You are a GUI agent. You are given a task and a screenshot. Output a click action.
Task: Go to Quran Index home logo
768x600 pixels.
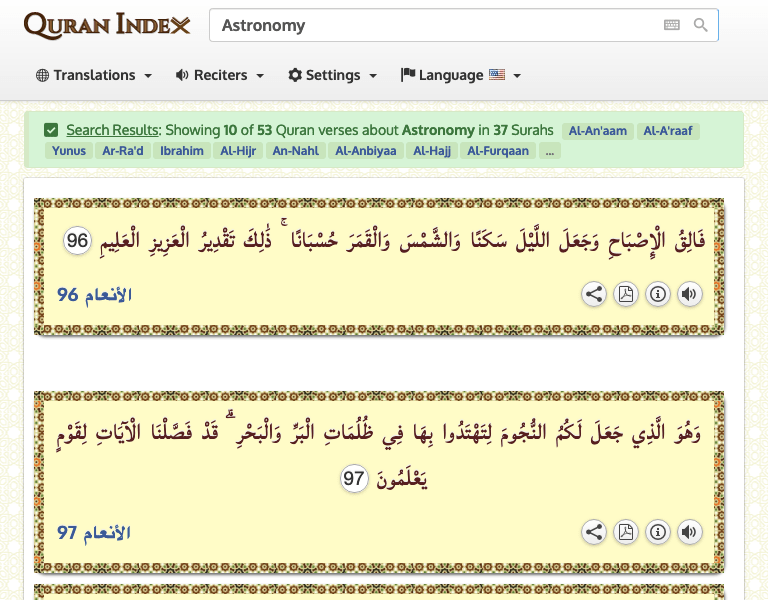(x=107, y=25)
